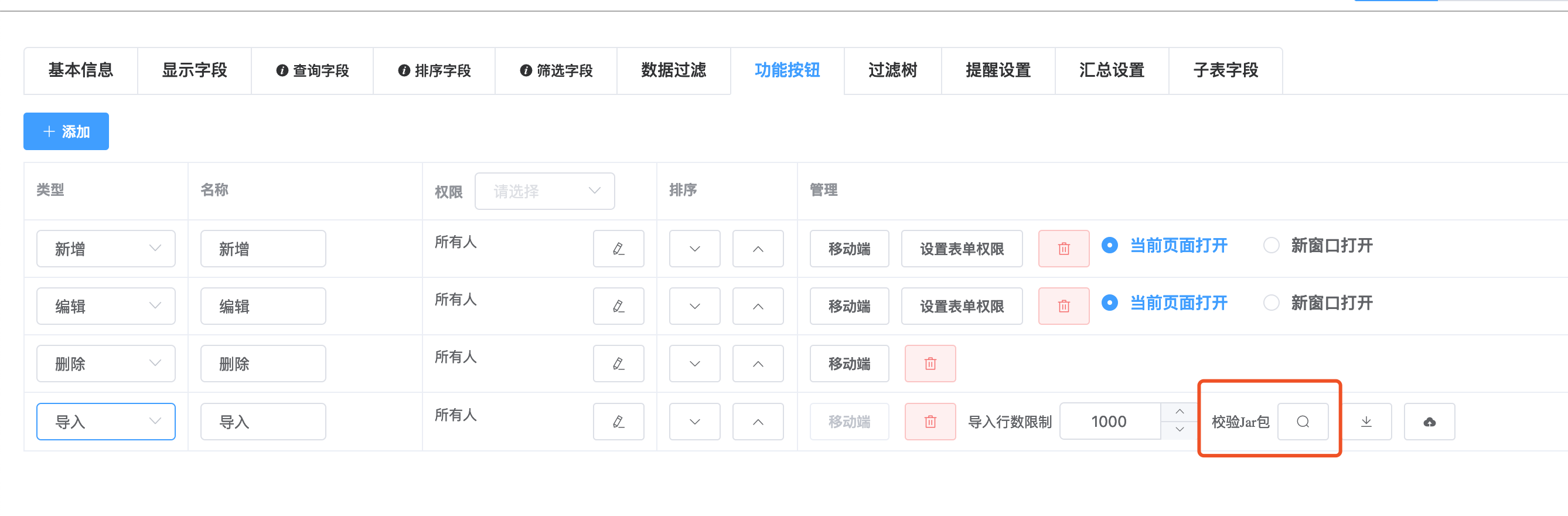
Task: Open the 权限 请选择 dropdown in header
Action: (x=544, y=191)
